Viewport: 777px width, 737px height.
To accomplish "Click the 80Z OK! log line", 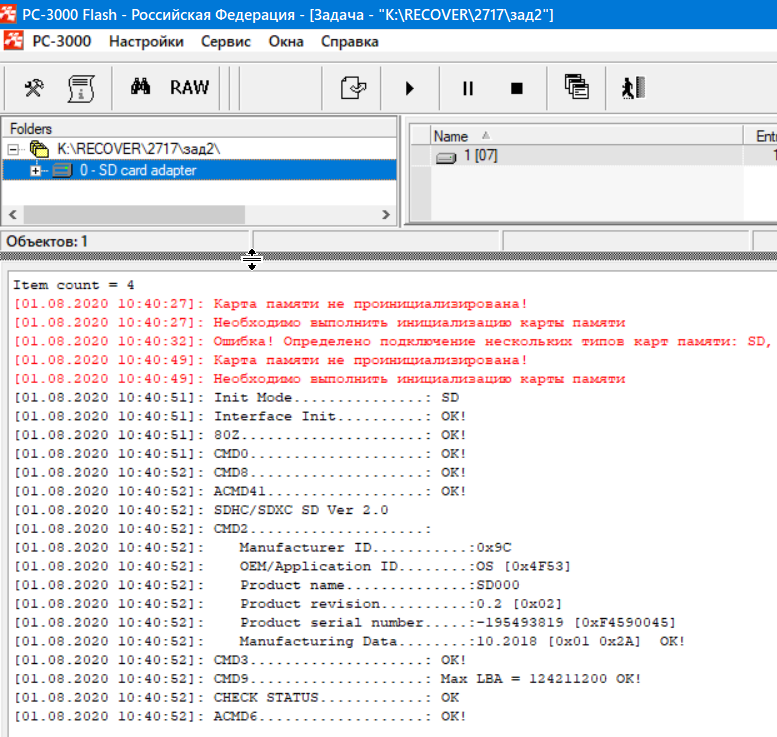I will pos(240,435).
